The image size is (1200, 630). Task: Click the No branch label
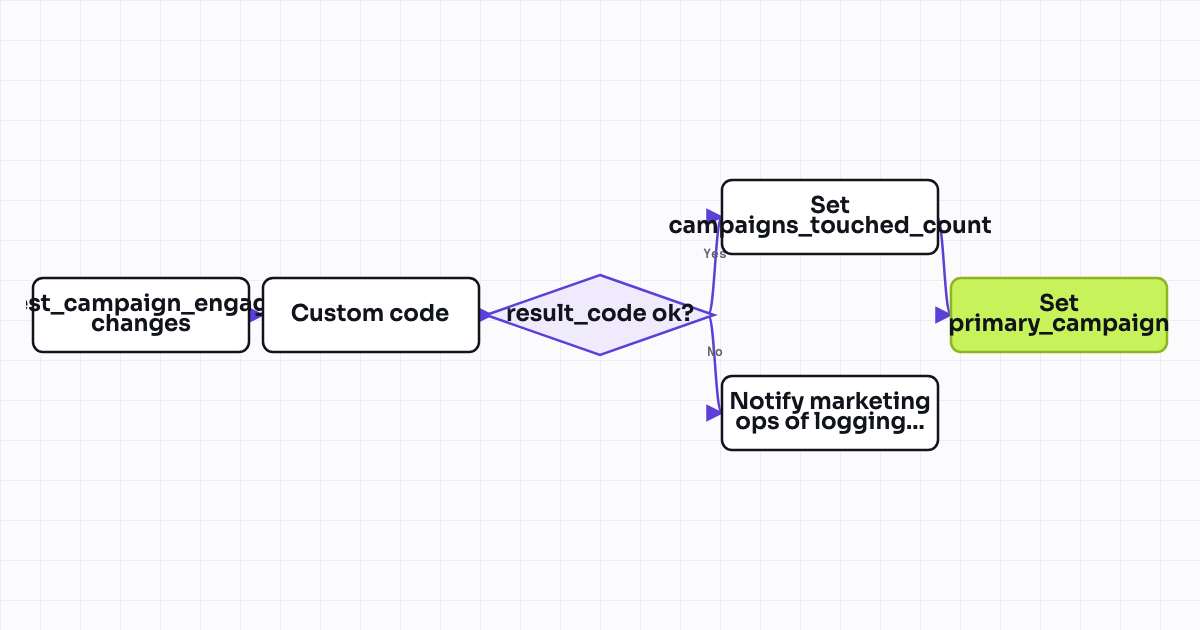(x=715, y=352)
